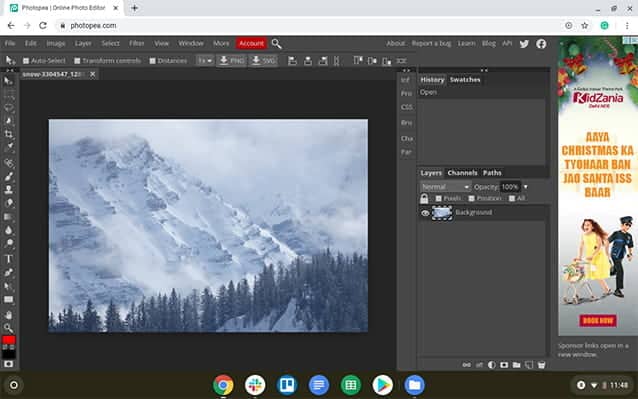Screen dimensions: 638x399
Task: Select the Magic Wand tool
Action: pos(9,121)
